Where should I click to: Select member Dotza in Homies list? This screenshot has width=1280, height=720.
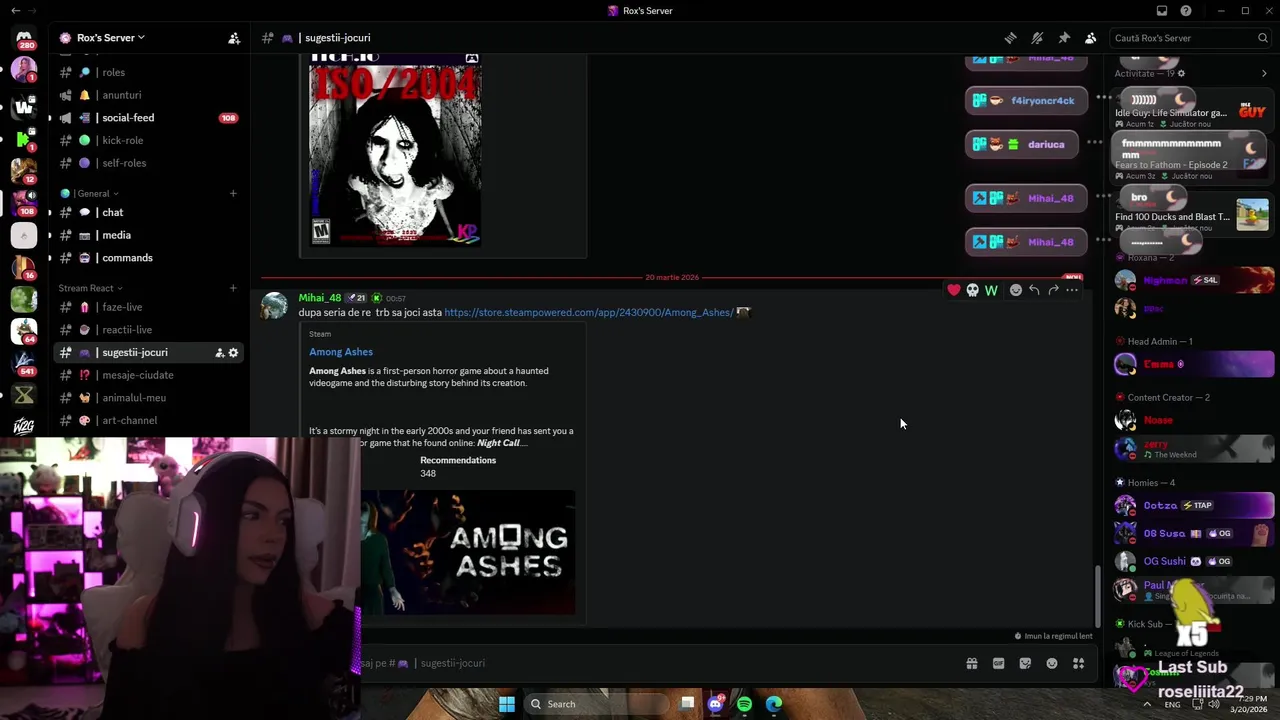(1195, 505)
